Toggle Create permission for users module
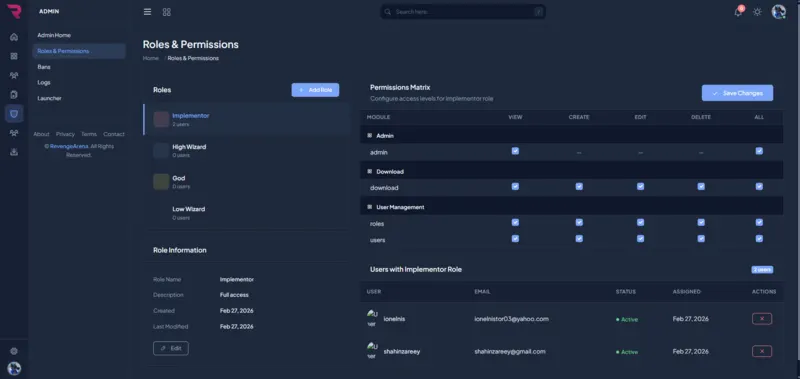800x379 pixels. click(x=579, y=239)
